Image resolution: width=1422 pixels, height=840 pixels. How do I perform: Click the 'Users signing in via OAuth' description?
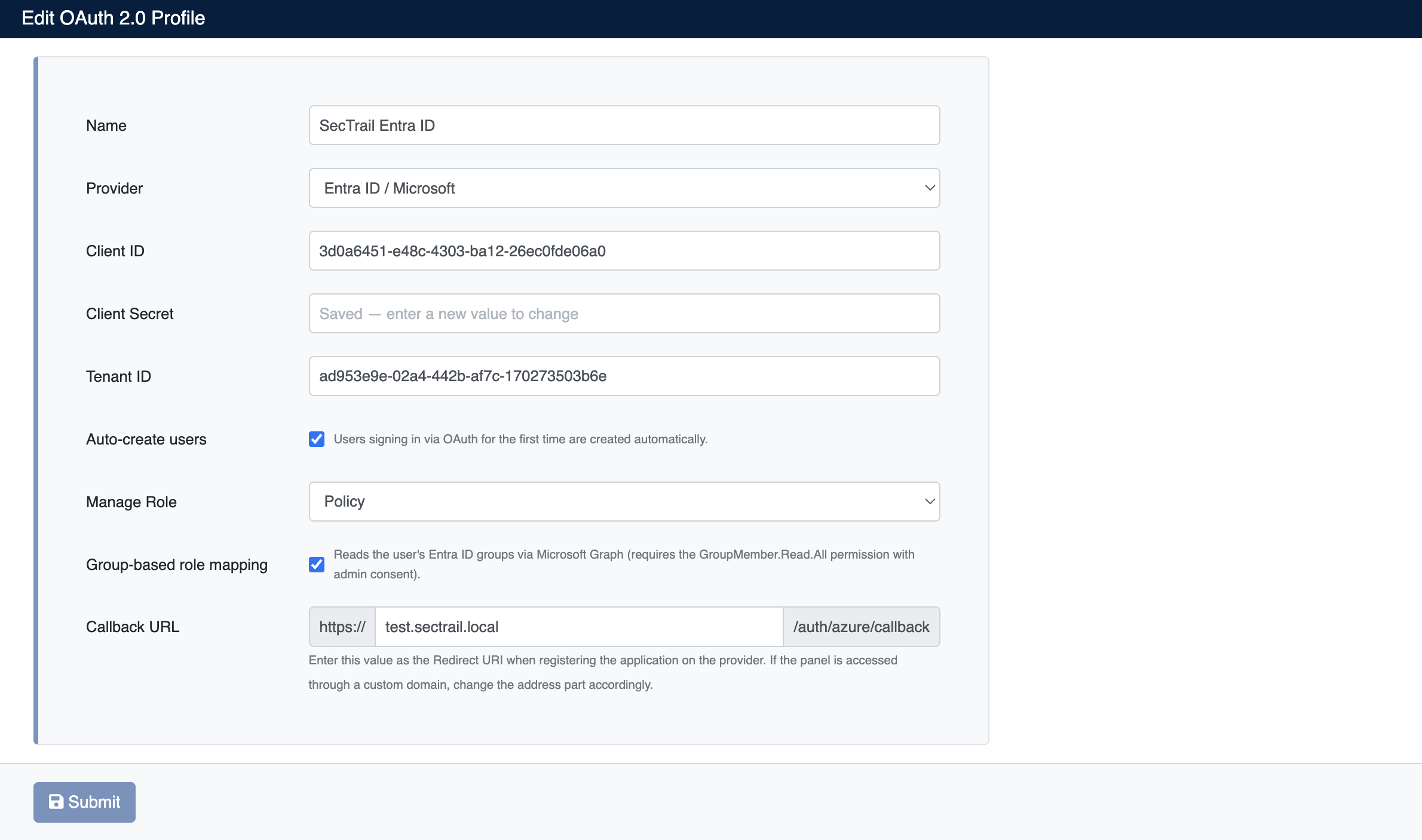click(520, 439)
